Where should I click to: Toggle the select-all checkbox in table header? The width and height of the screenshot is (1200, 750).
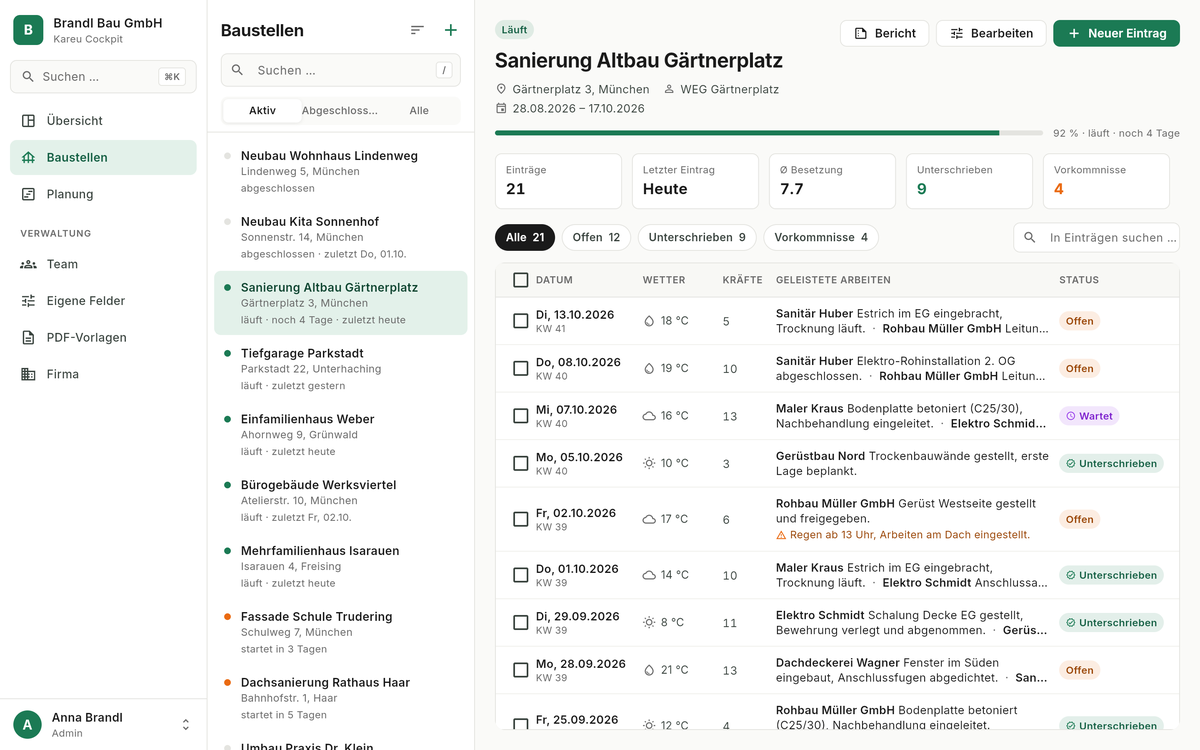pyautogui.click(x=520, y=280)
